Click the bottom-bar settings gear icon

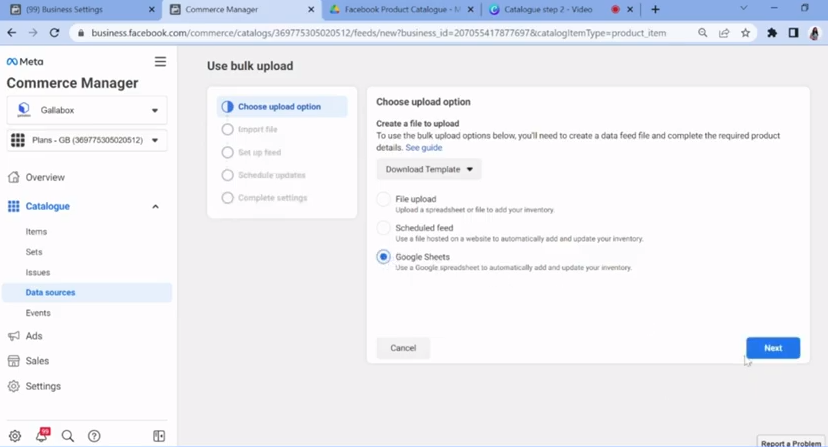(x=15, y=436)
